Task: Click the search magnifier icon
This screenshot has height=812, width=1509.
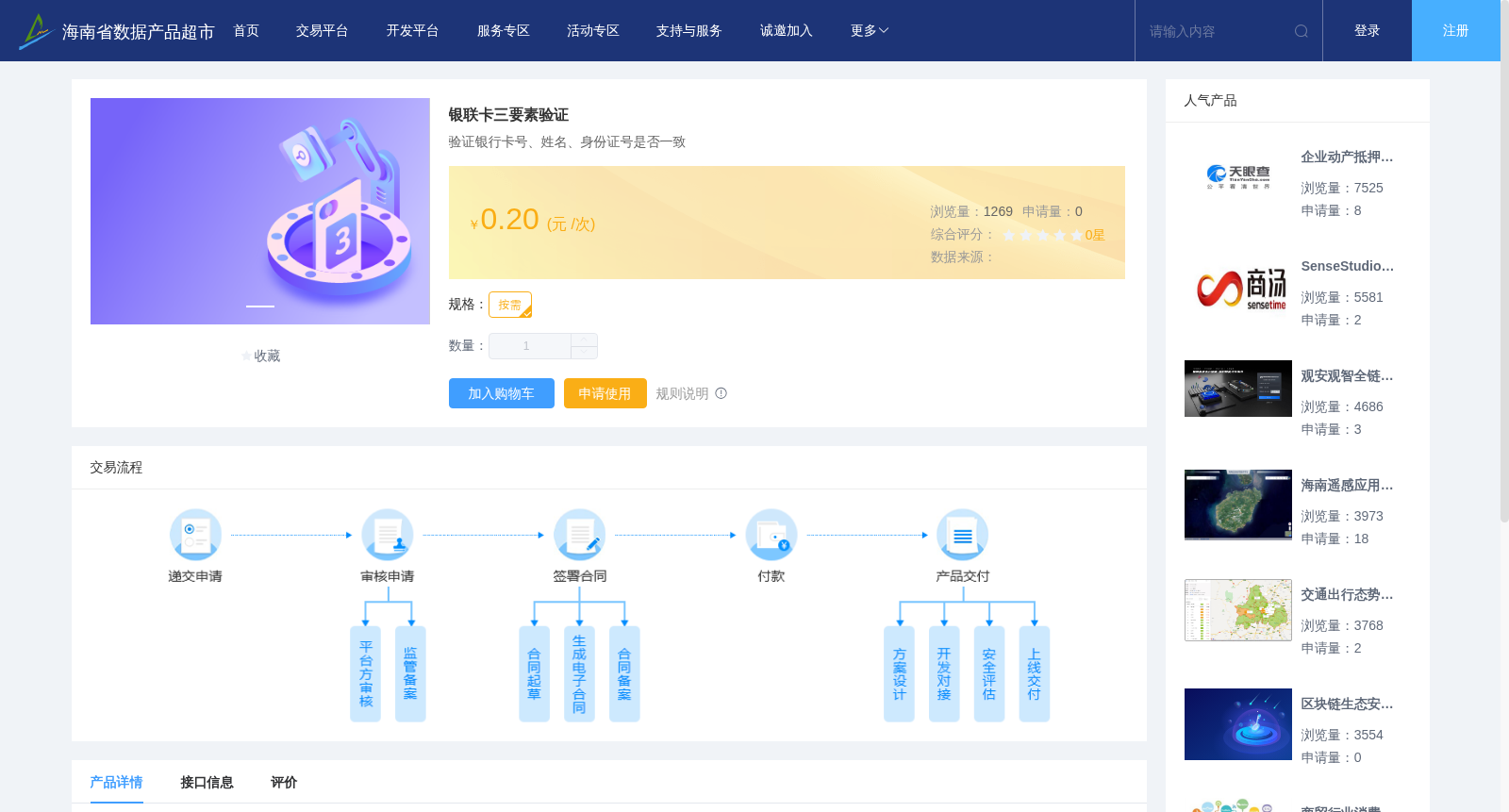Action: click(1302, 31)
